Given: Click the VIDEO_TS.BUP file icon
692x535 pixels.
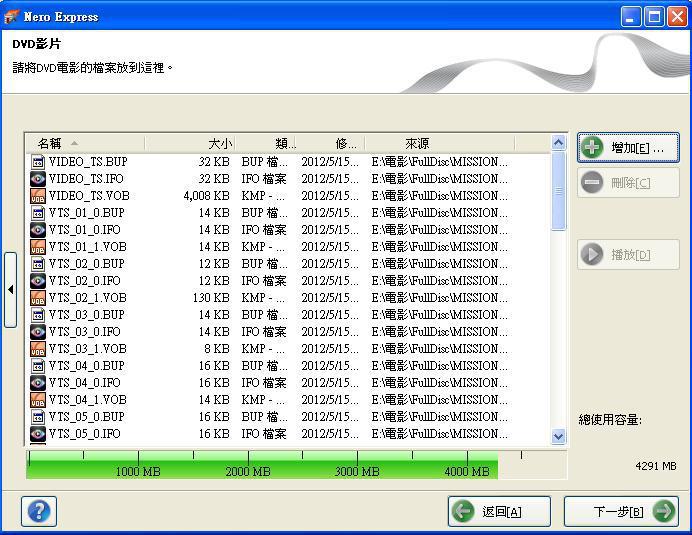Looking at the screenshot, I should [x=38, y=162].
